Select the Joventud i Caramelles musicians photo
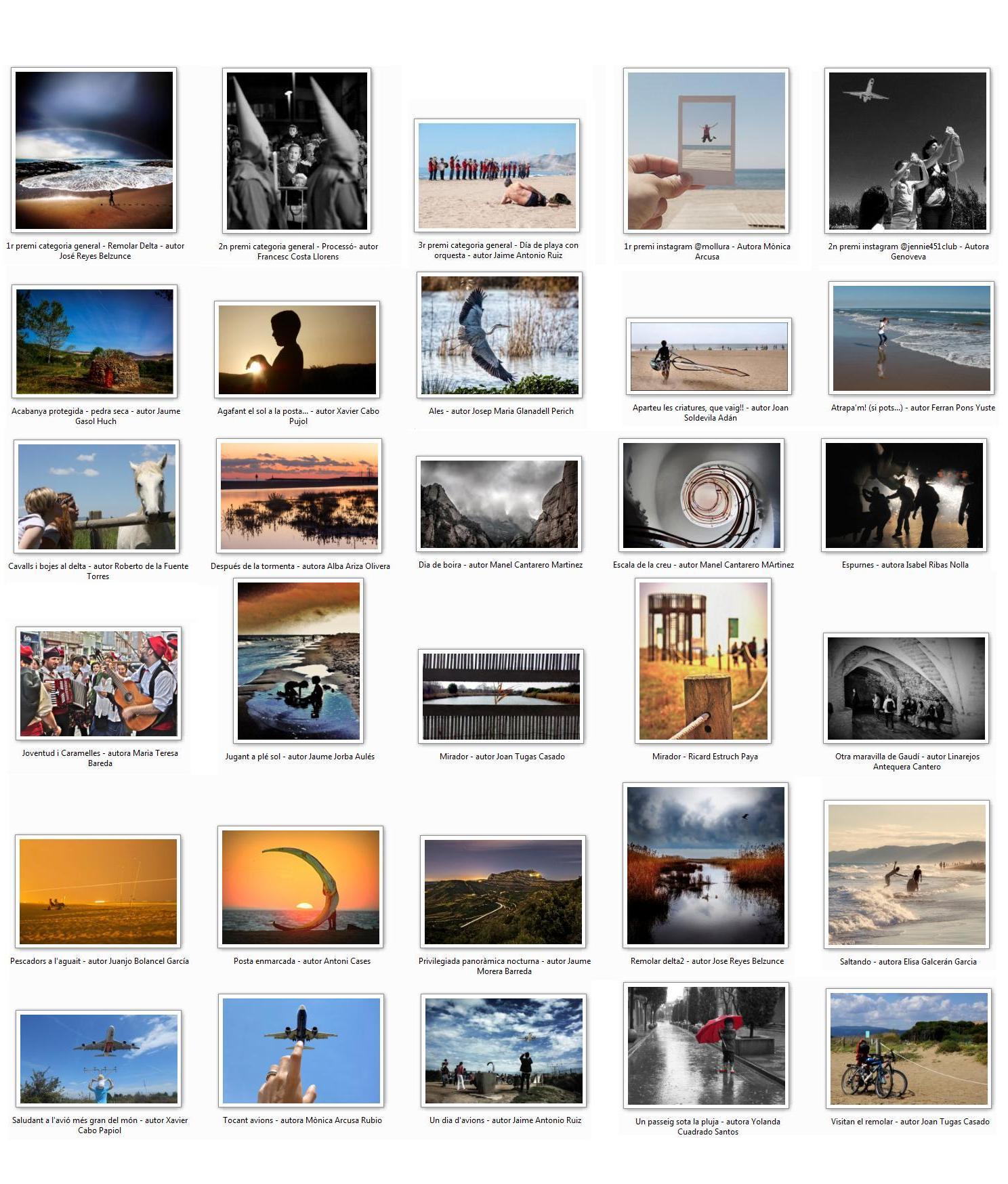The height and width of the screenshot is (1184, 1008). tap(98, 683)
